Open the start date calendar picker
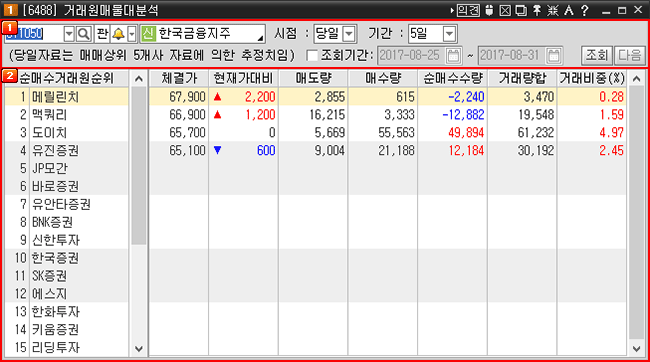650x362 pixels. 453,56
